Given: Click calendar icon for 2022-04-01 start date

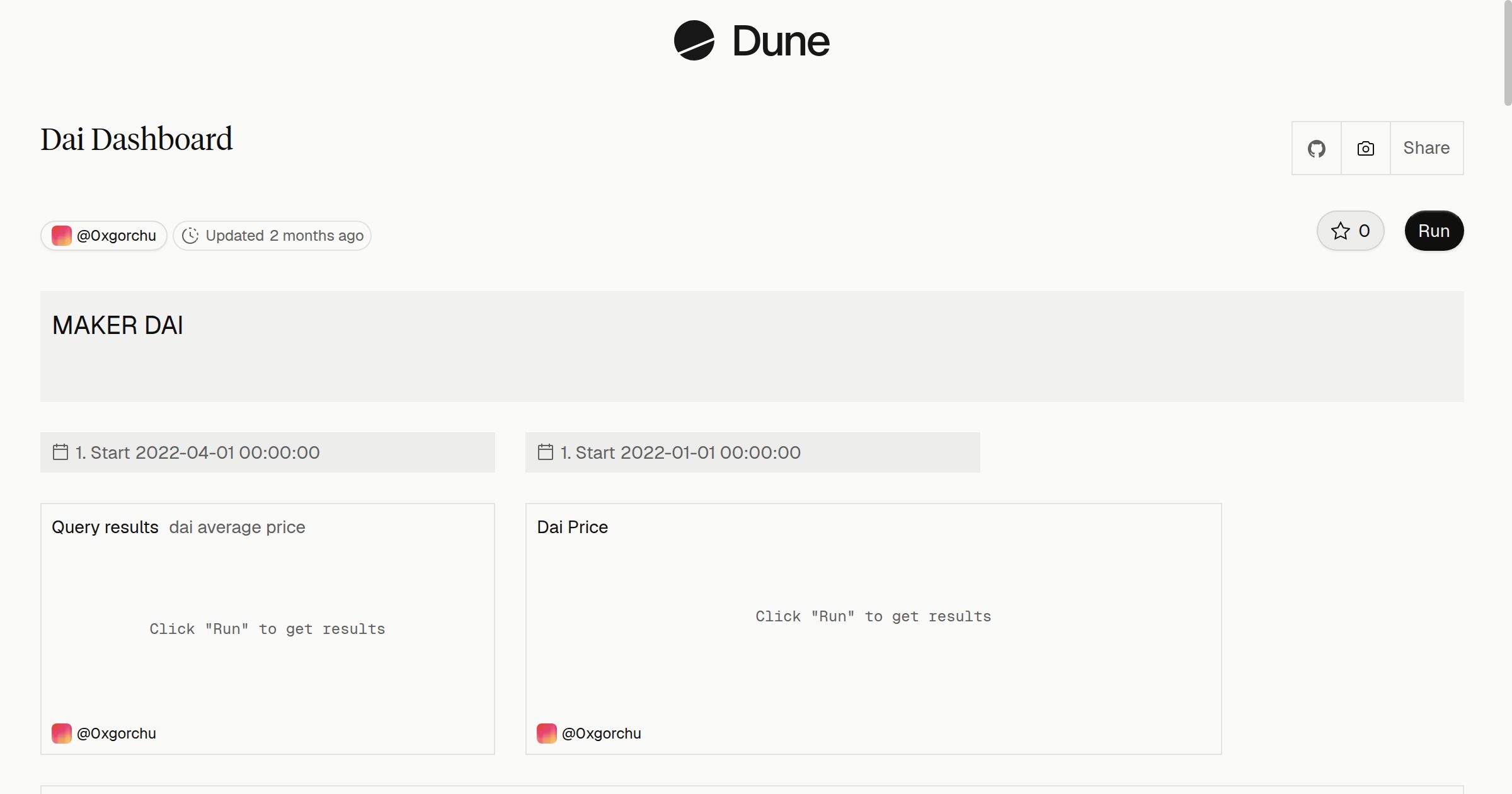Looking at the screenshot, I should 60,452.
